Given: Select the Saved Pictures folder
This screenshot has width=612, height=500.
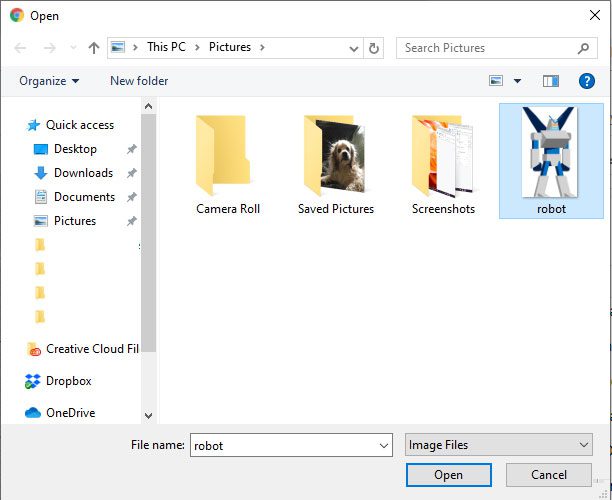Looking at the screenshot, I should tap(336, 165).
